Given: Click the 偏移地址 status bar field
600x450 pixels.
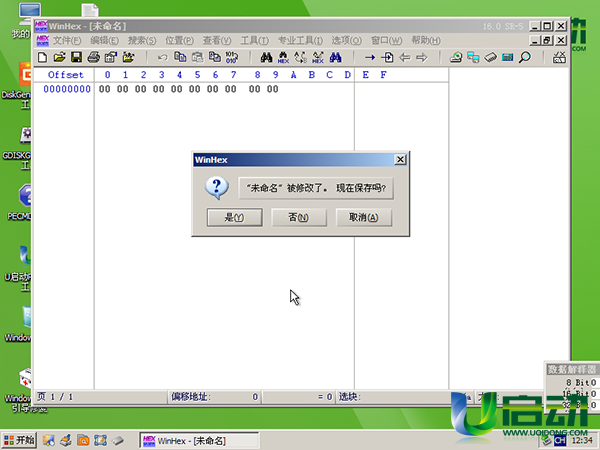Looking at the screenshot, I should coord(215,397).
